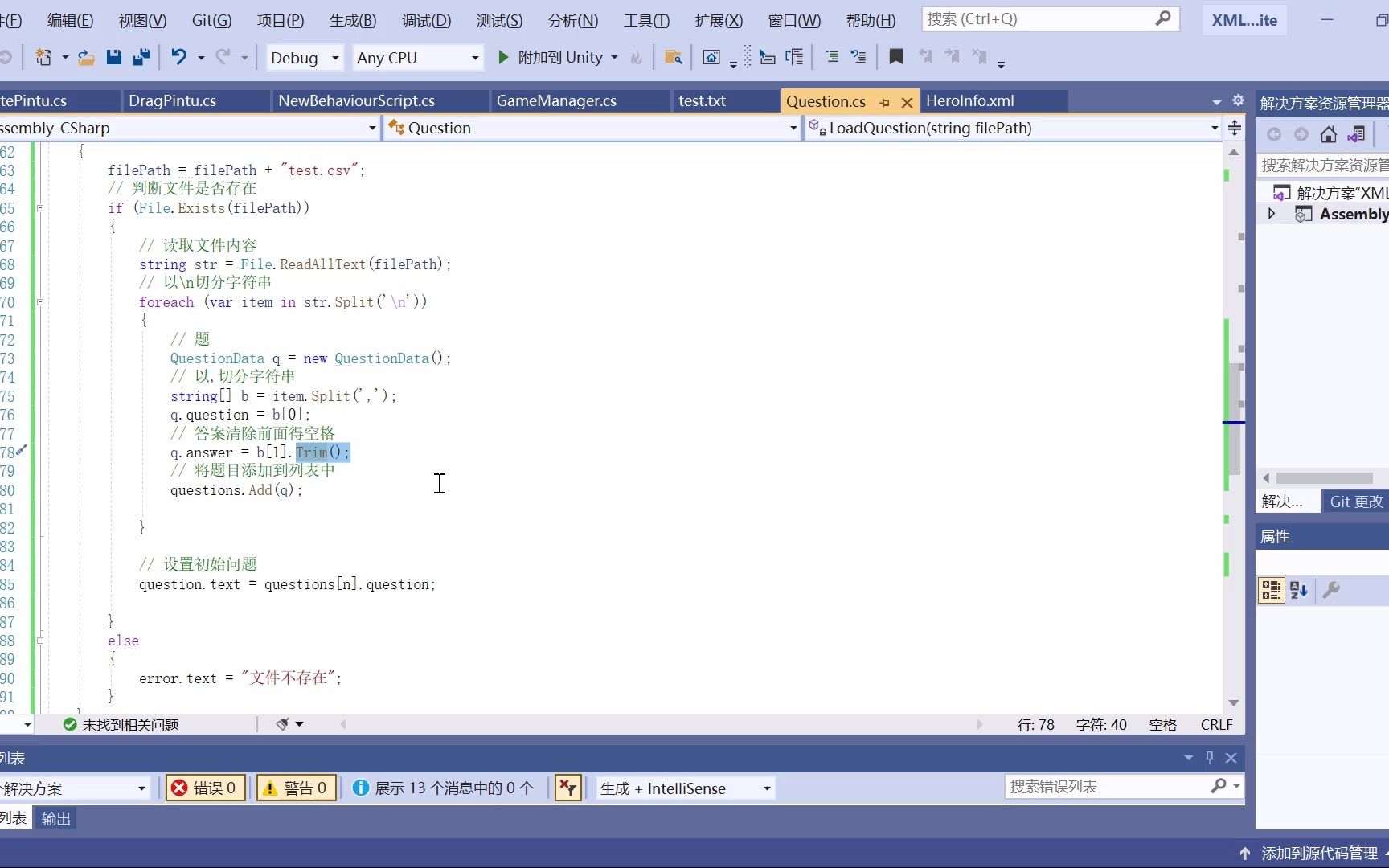Expand the Assembly-CSharp project node

click(x=1272, y=214)
